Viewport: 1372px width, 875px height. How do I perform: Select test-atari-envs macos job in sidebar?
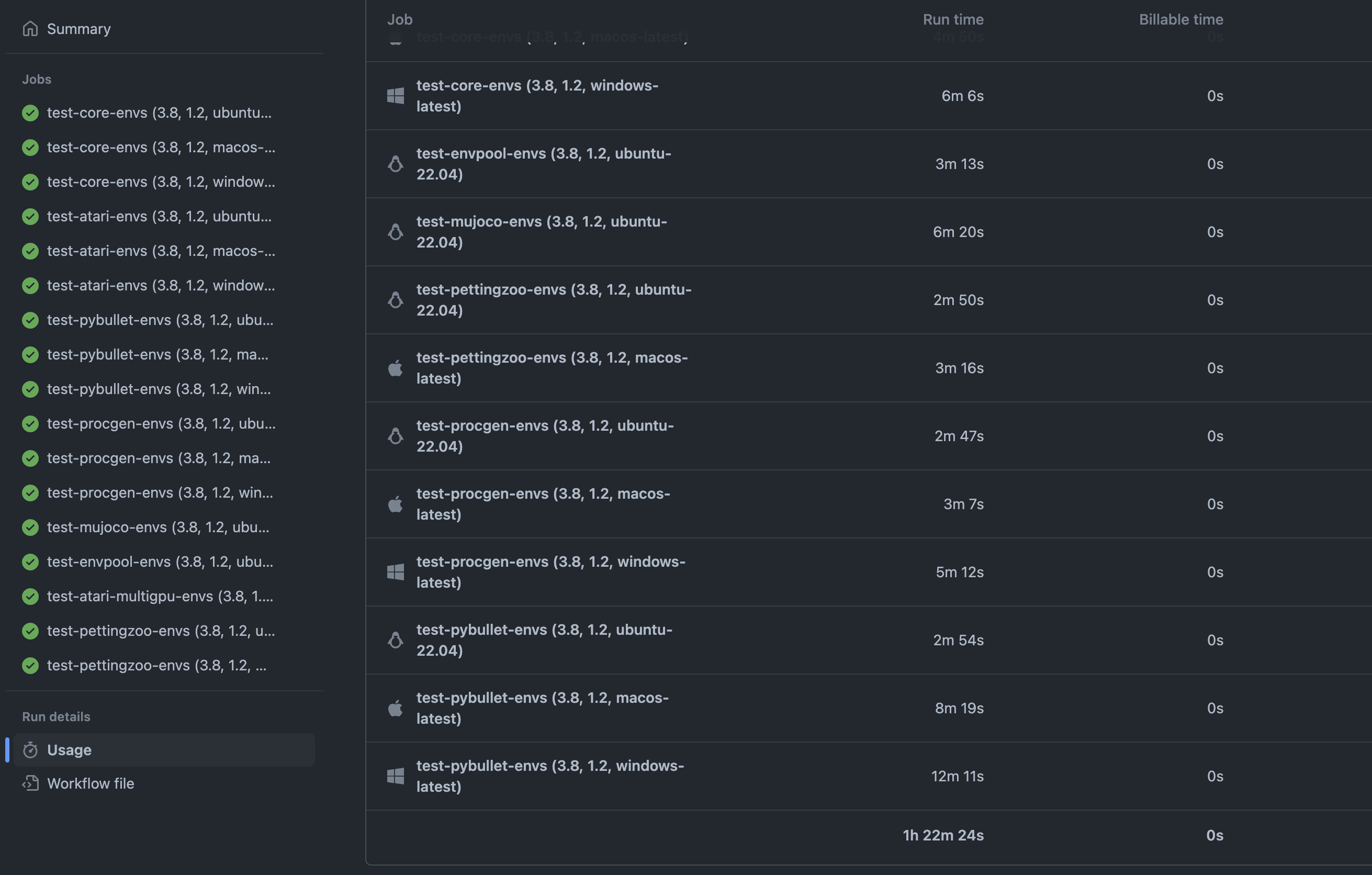pyautogui.click(x=161, y=251)
